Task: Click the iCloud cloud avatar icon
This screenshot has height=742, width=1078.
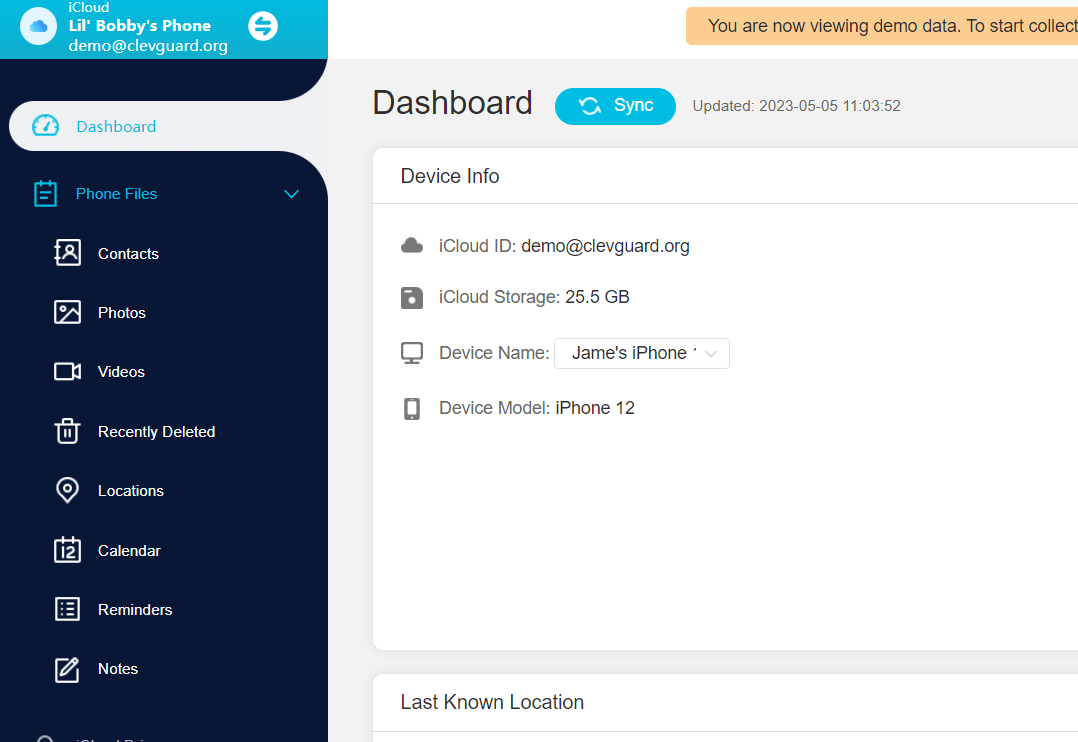Action: coord(38,27)
